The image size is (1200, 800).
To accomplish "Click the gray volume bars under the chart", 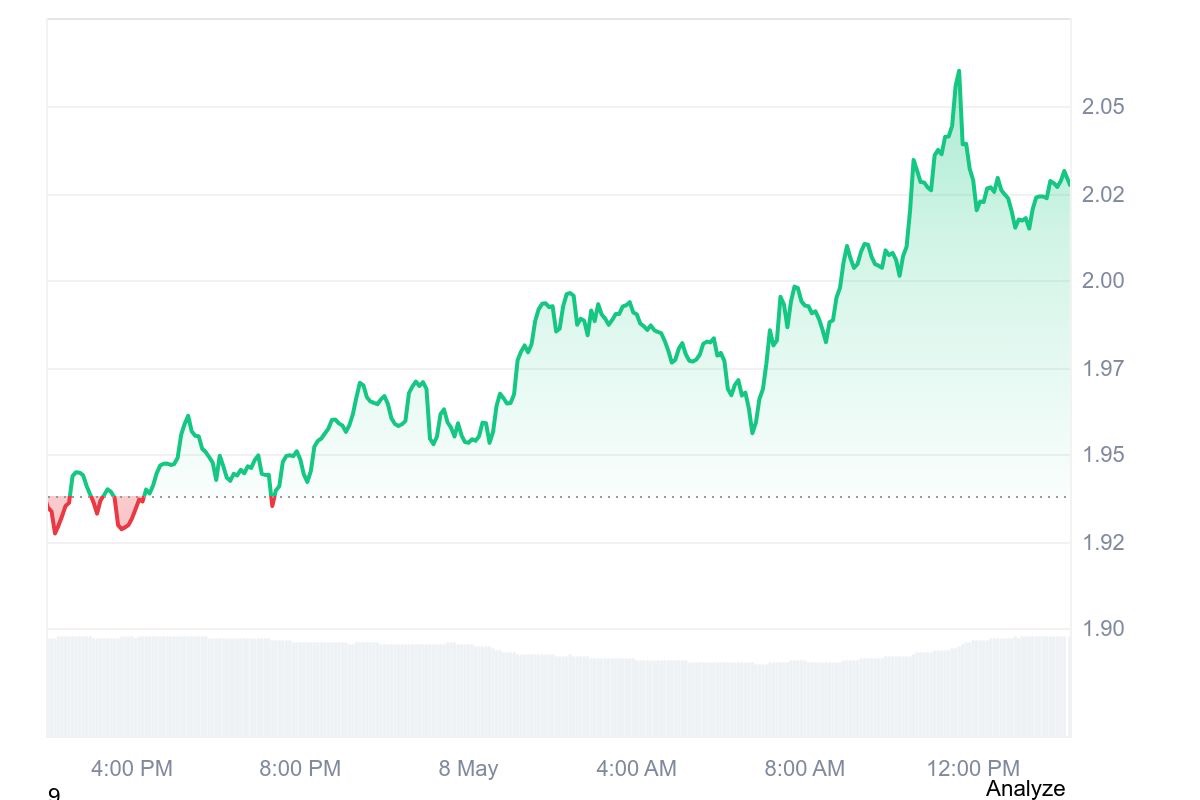I will [x=558, y=690].
